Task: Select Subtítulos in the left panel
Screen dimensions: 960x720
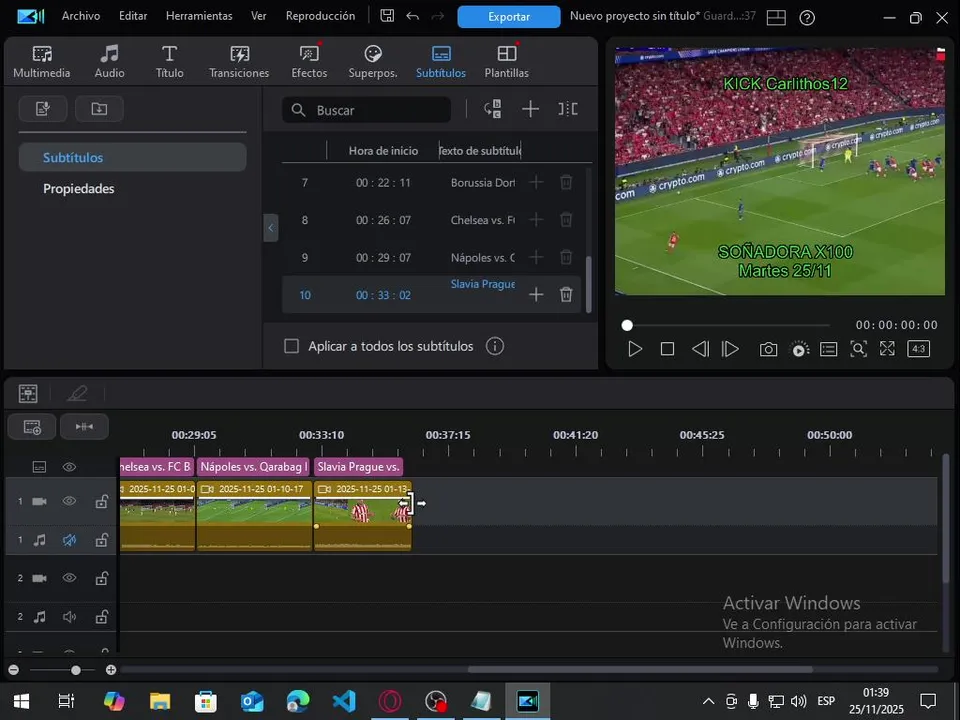Action: click(132, 157)
